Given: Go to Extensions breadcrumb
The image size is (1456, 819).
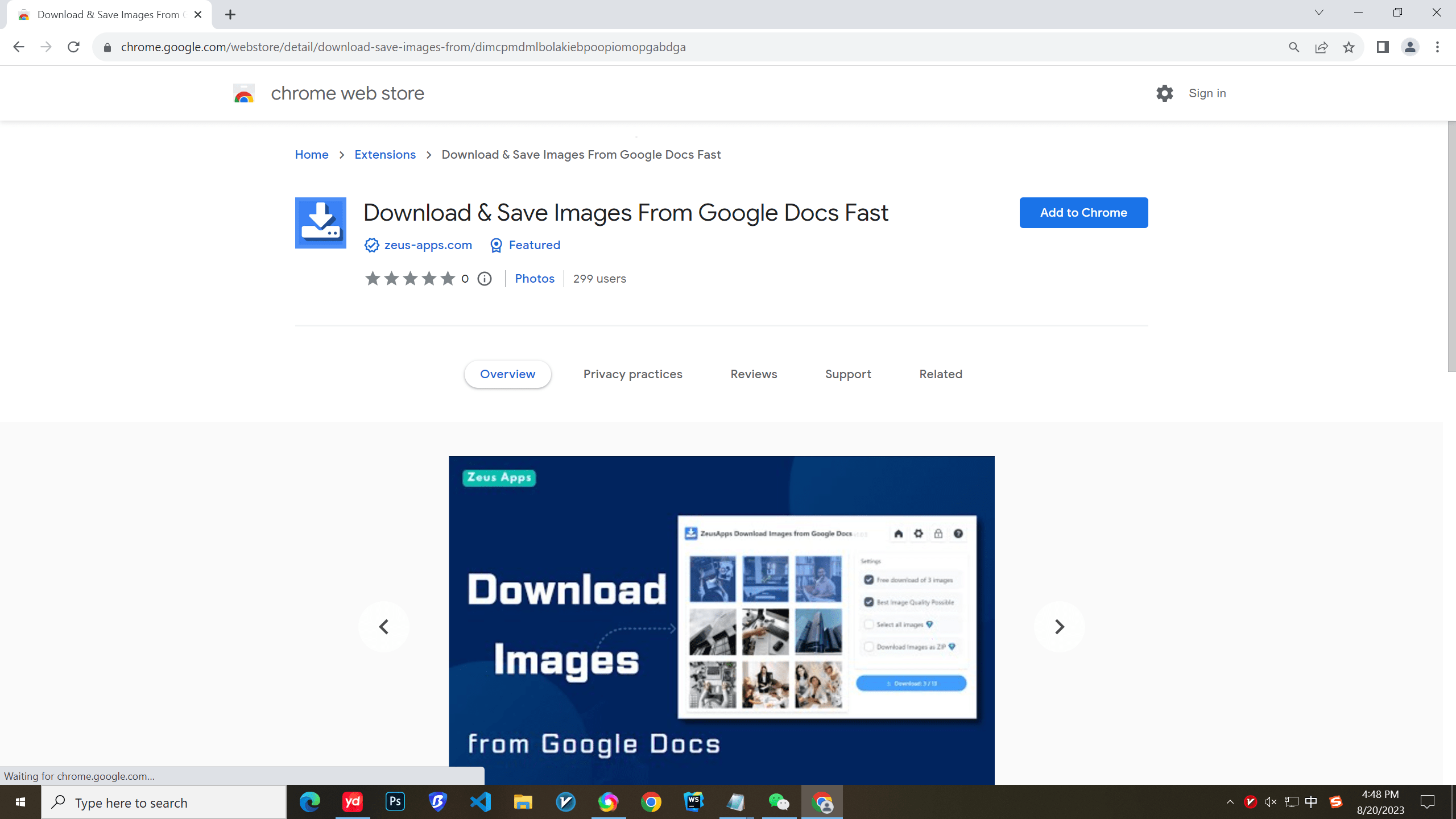Looking at the screenshot, I should click(x=385, y=155).
